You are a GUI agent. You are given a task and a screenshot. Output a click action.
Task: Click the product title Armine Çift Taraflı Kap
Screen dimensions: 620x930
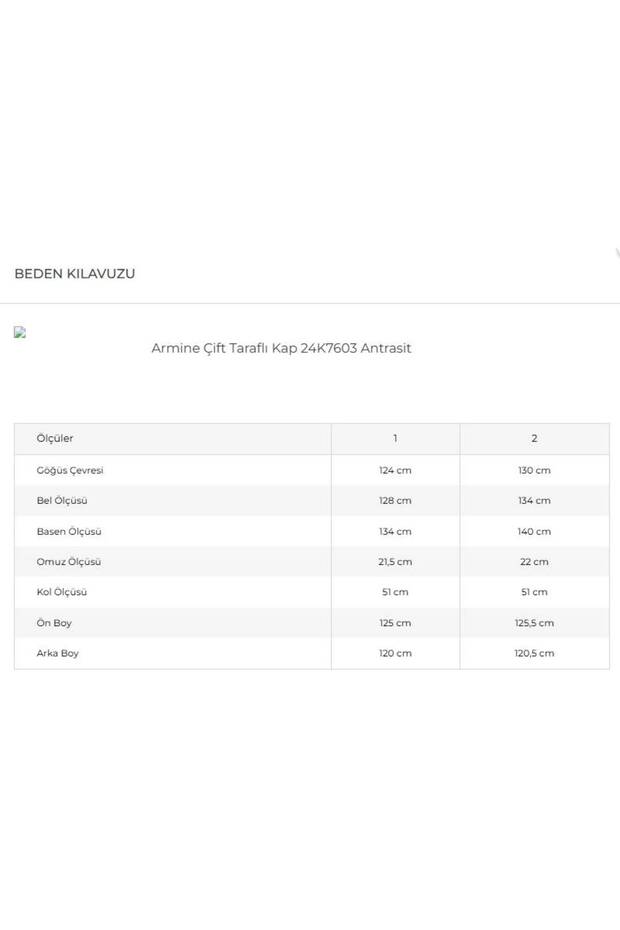(281, 348)
